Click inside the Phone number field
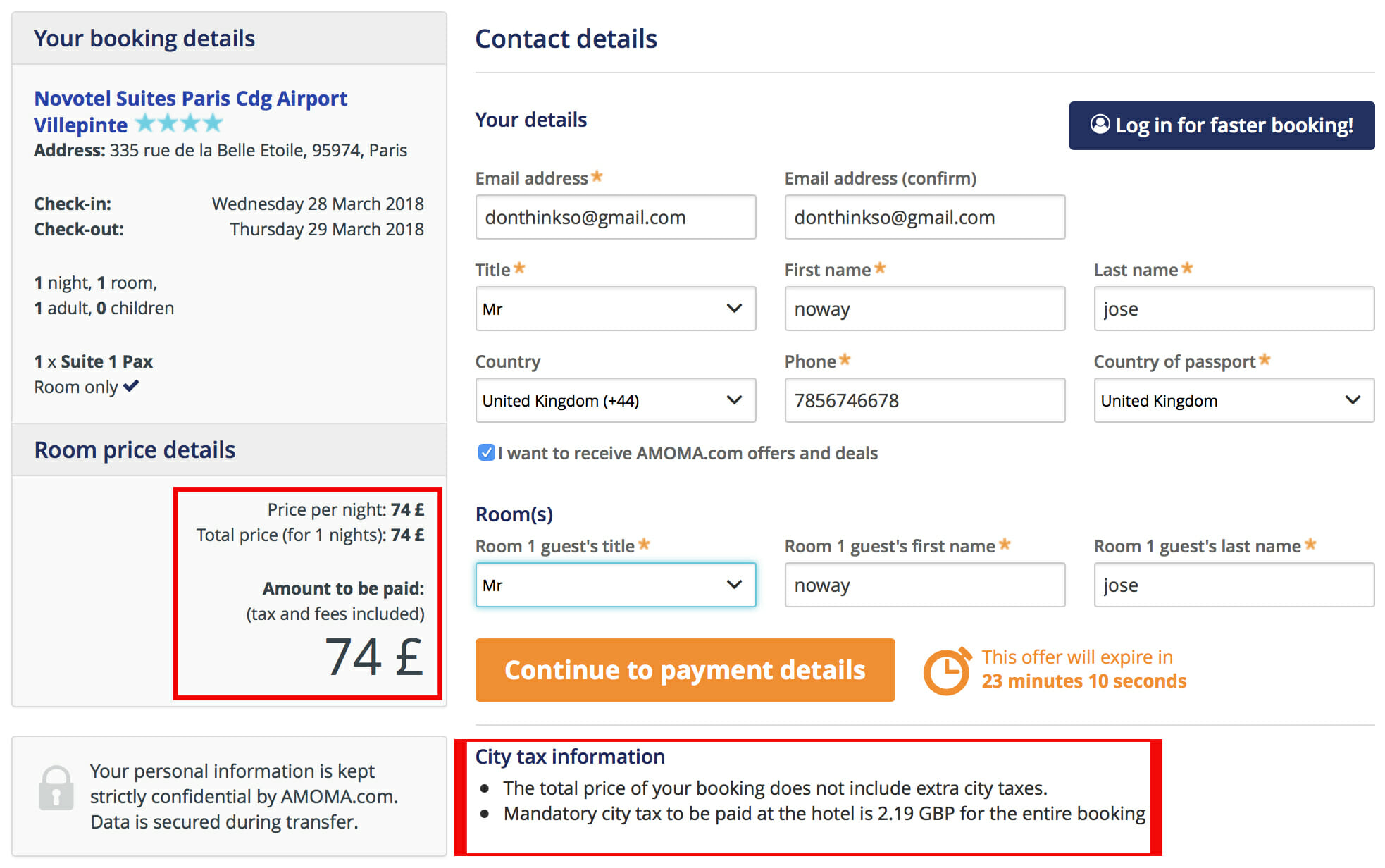 [x=924, y=400]
